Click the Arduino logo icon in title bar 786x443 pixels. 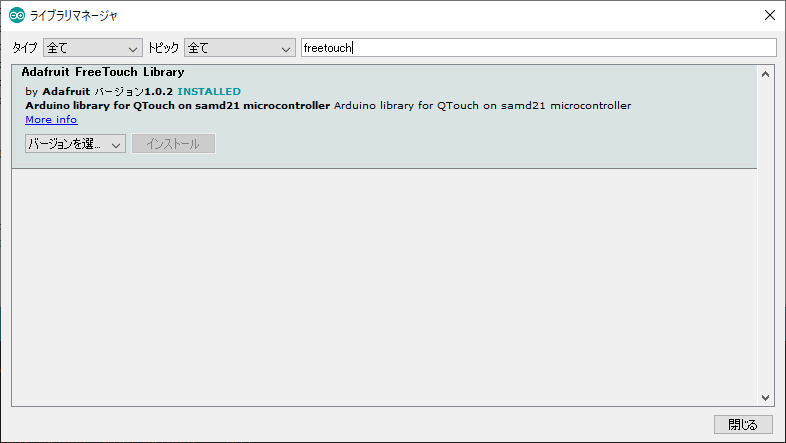pyautogui.click(x=17, y=16)
